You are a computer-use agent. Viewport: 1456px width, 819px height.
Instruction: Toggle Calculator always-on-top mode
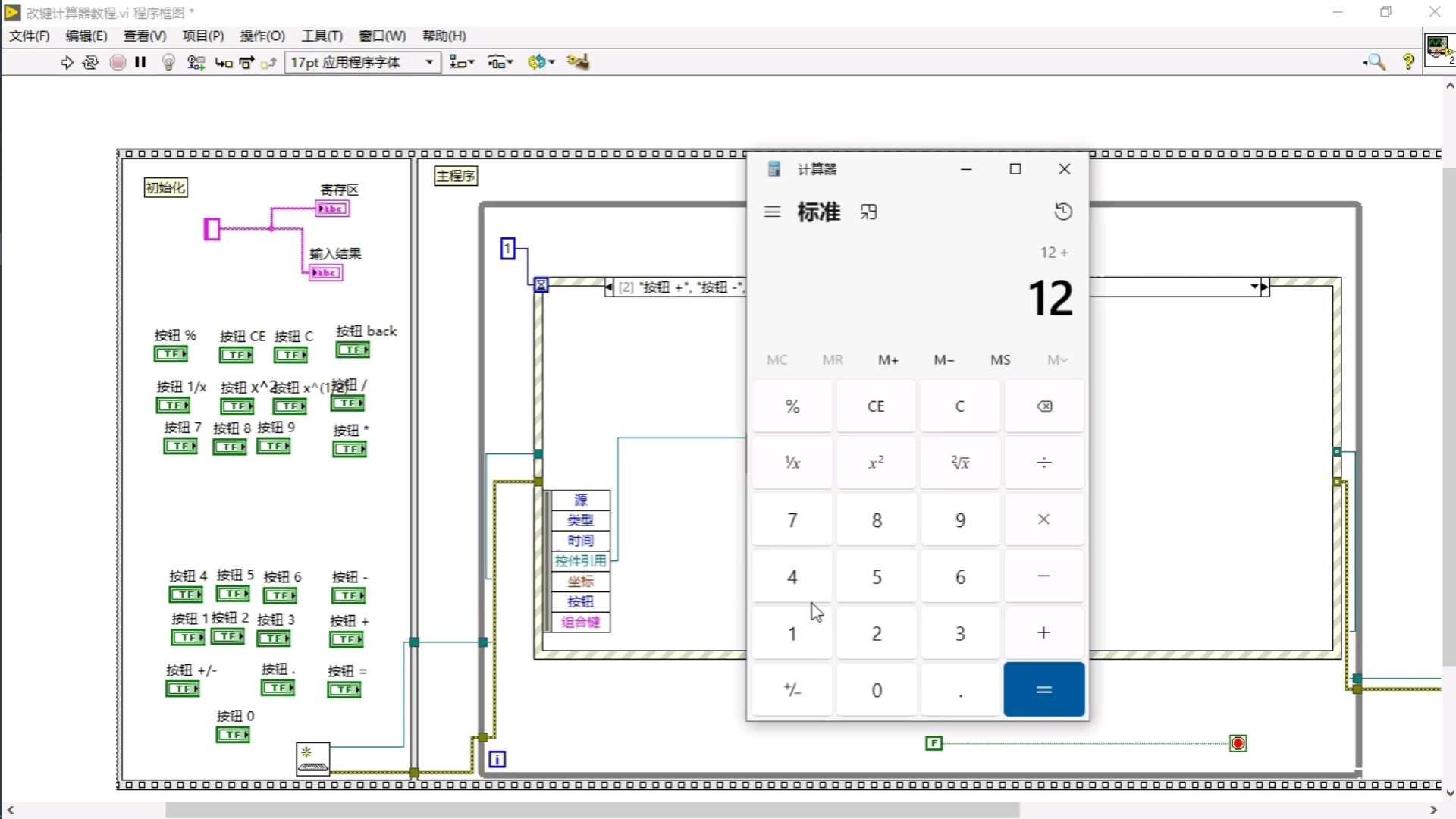pos(868,212)
